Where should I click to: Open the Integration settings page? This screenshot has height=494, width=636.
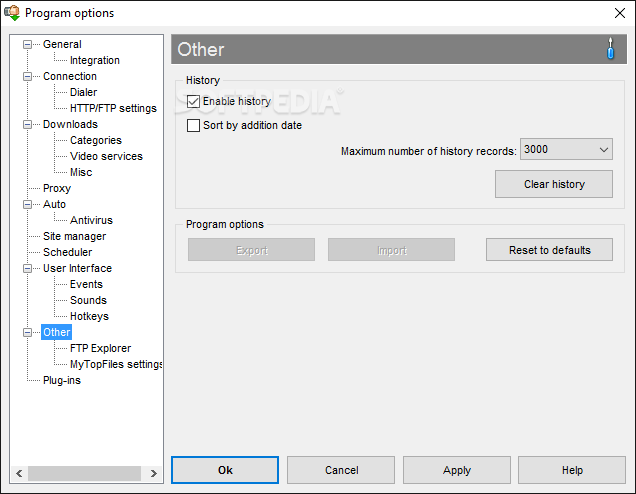tap(95, 60)
